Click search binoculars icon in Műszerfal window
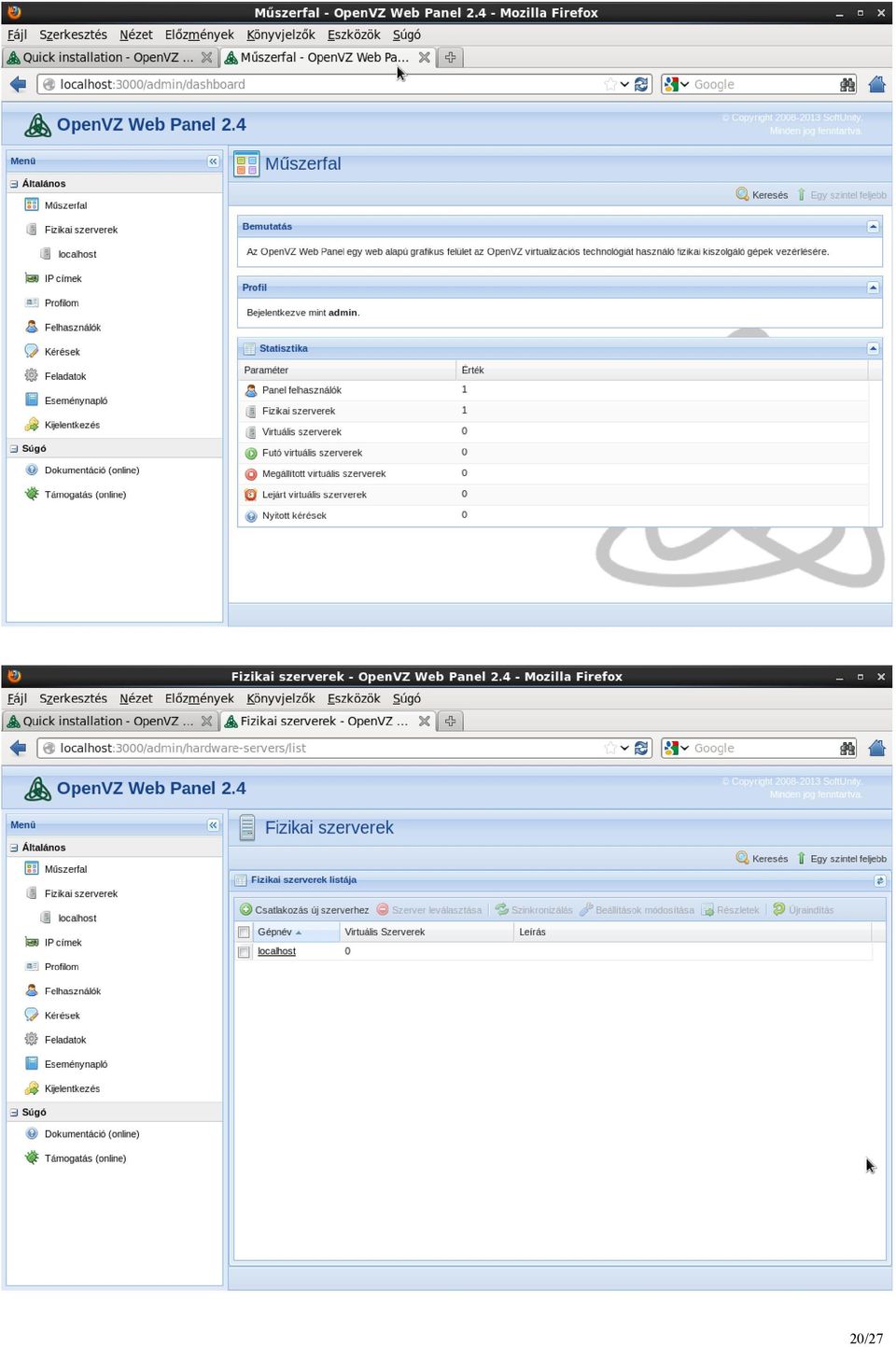Viewport: 896px width, 1347px height. 847,84
